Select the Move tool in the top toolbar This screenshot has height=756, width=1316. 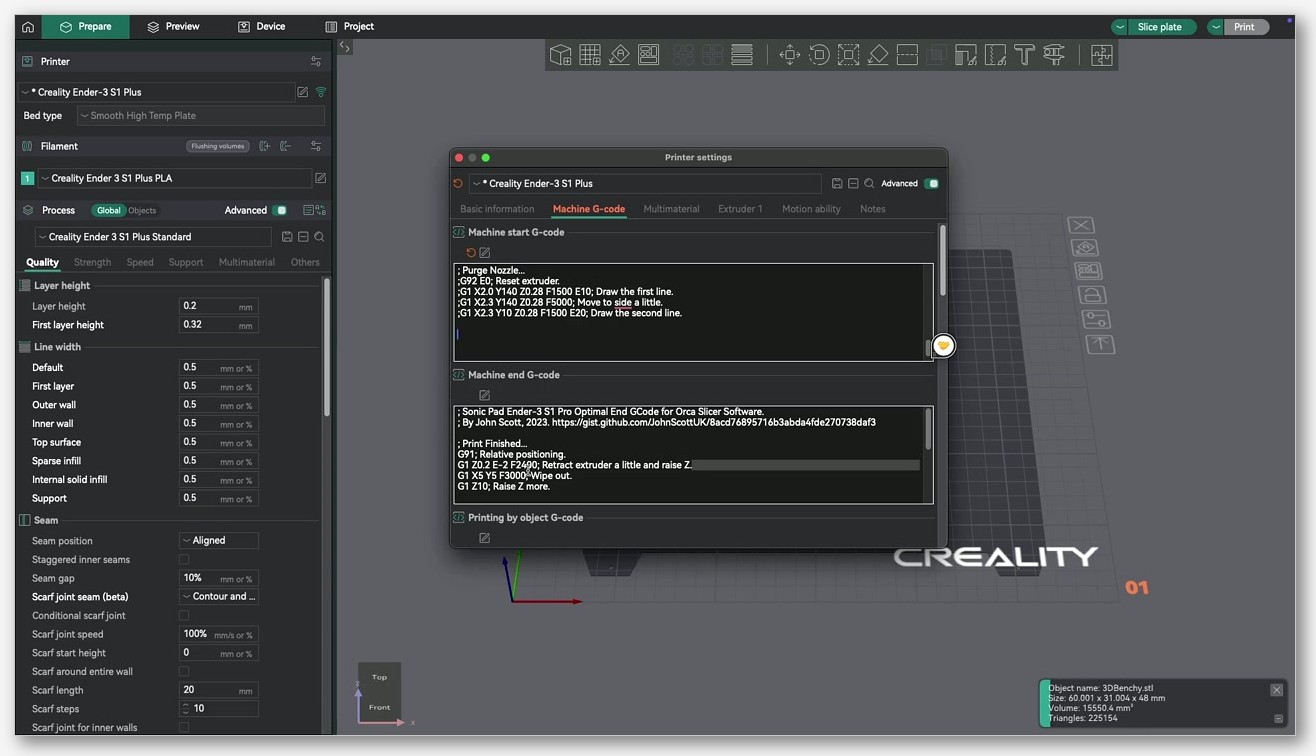click(x=790, y=55)
